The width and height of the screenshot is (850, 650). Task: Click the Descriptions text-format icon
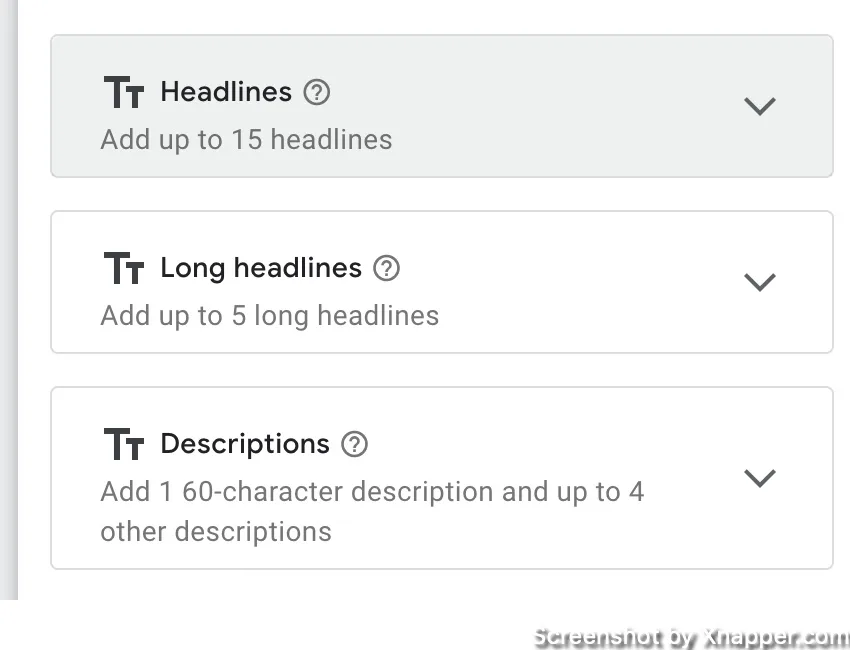pyautogui.click(x=124, y=443)
